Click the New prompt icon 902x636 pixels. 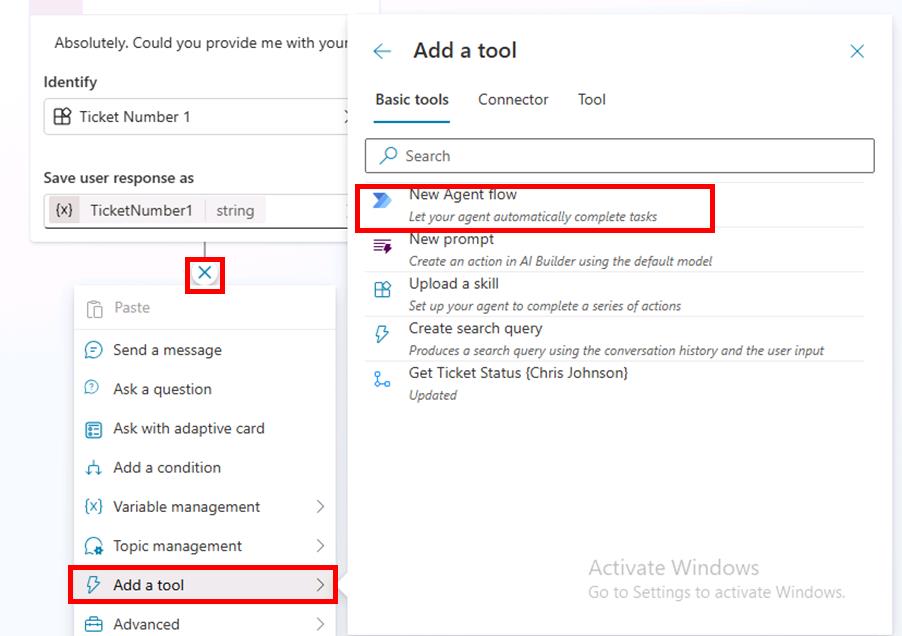[382, 246]
